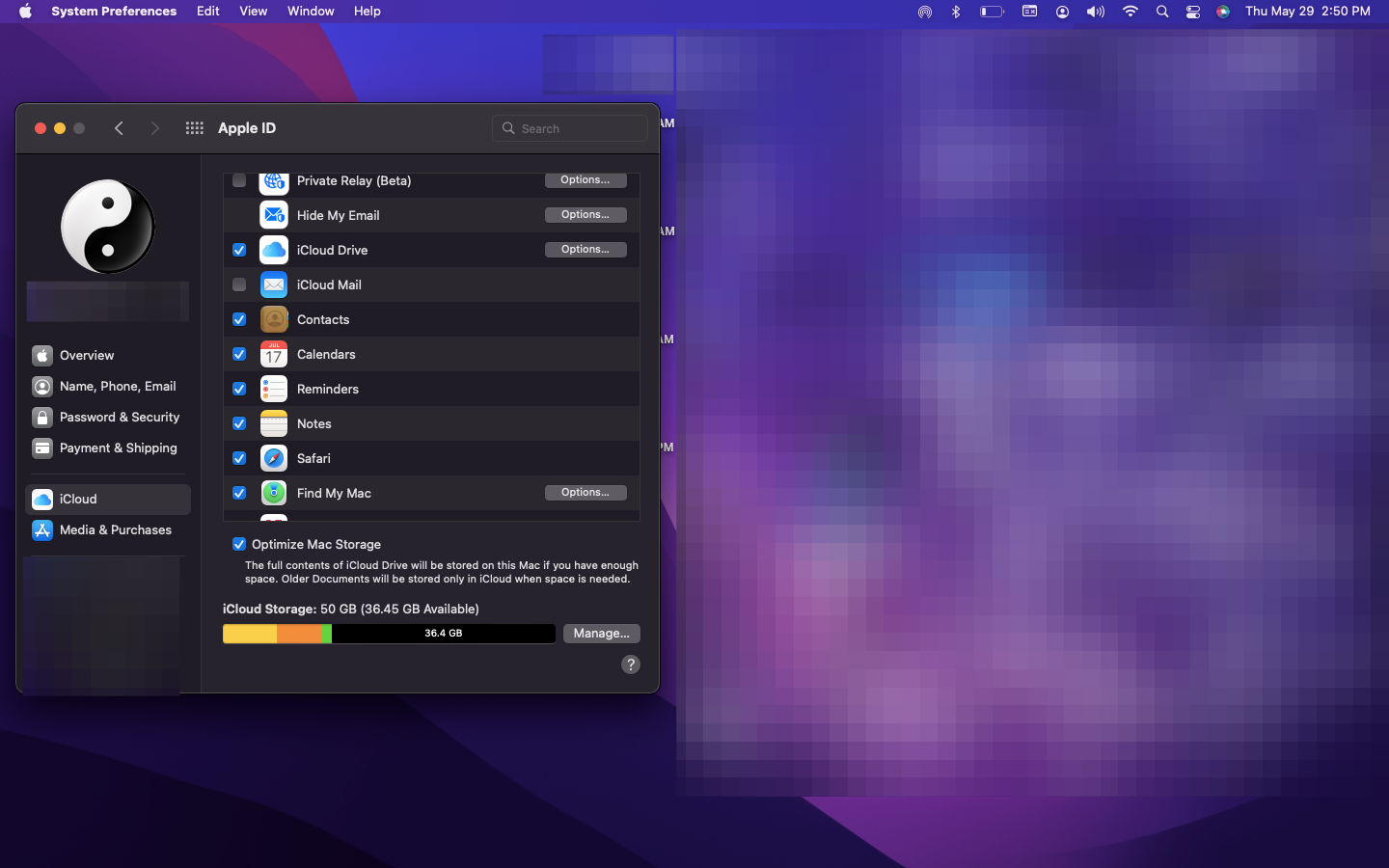Select Media & Purchases in sidebar
1389x868 pixels.
[115, 529]
